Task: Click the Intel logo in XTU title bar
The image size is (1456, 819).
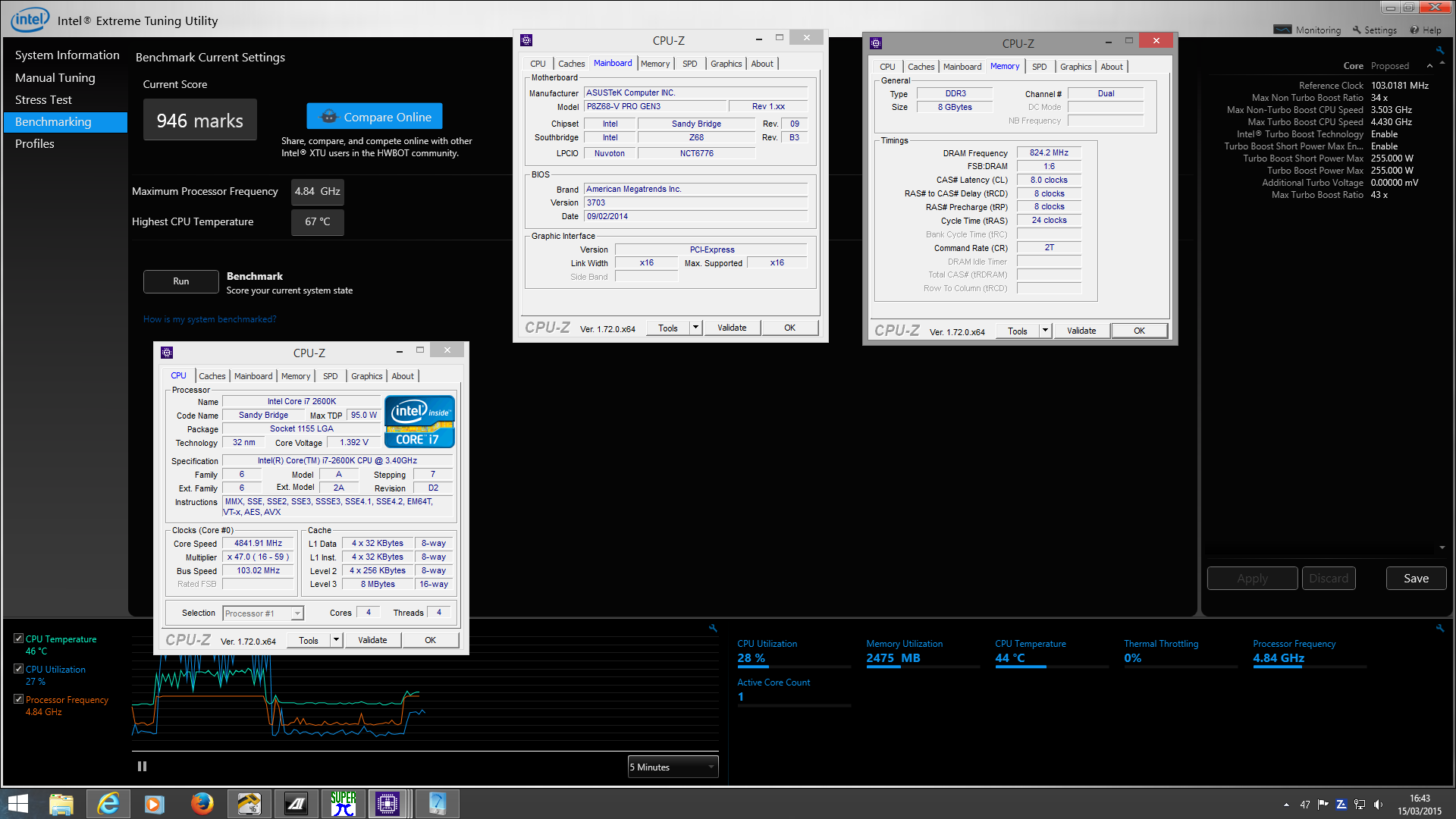Action: click(30, 20)
